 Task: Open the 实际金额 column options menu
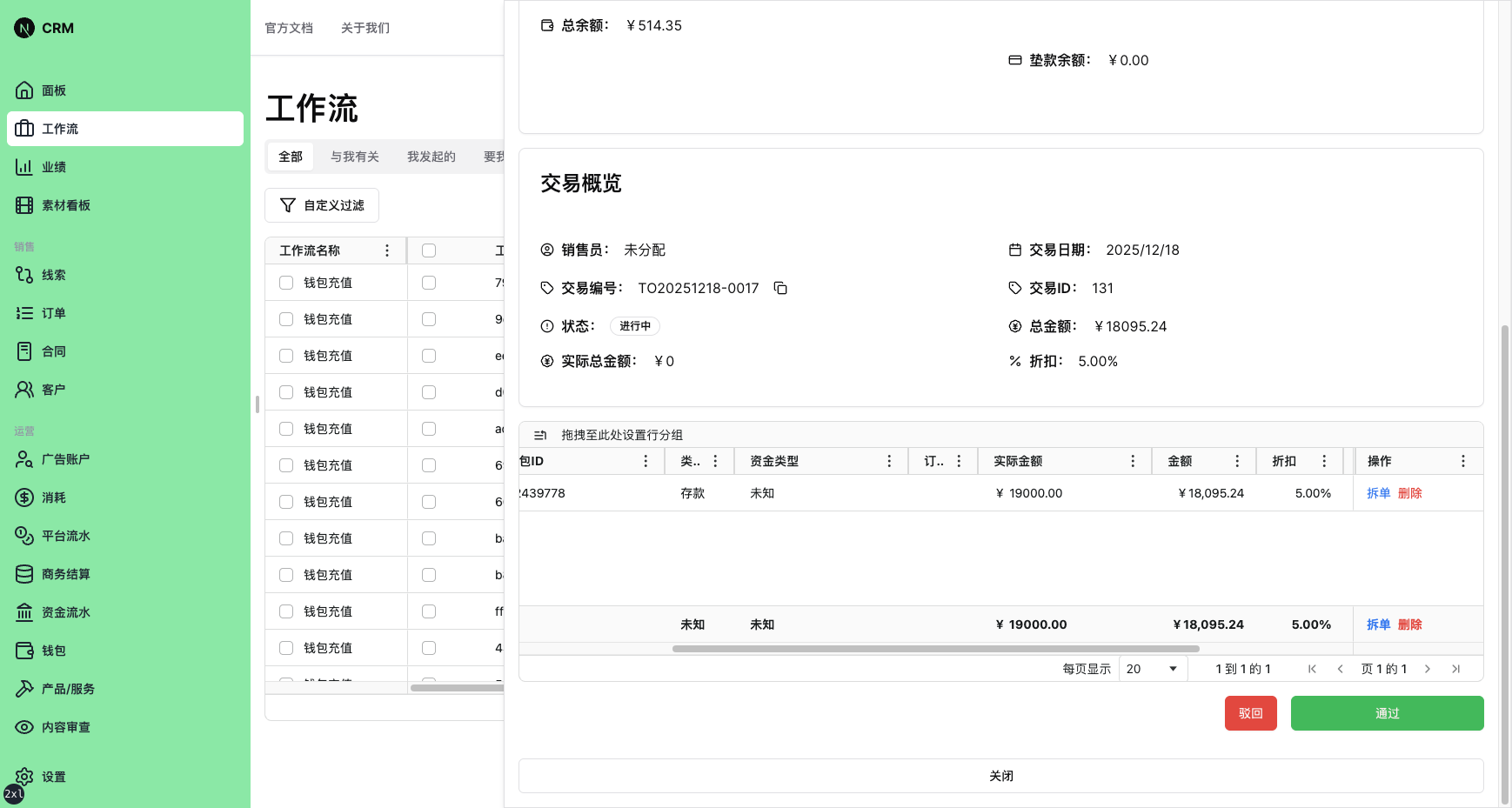coord(1133,461)
